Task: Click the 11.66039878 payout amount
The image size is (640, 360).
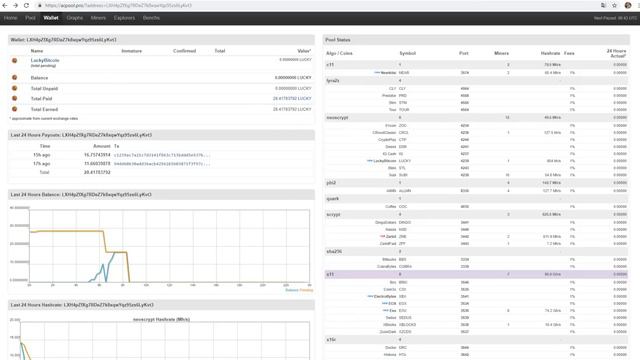Action: 97,164
